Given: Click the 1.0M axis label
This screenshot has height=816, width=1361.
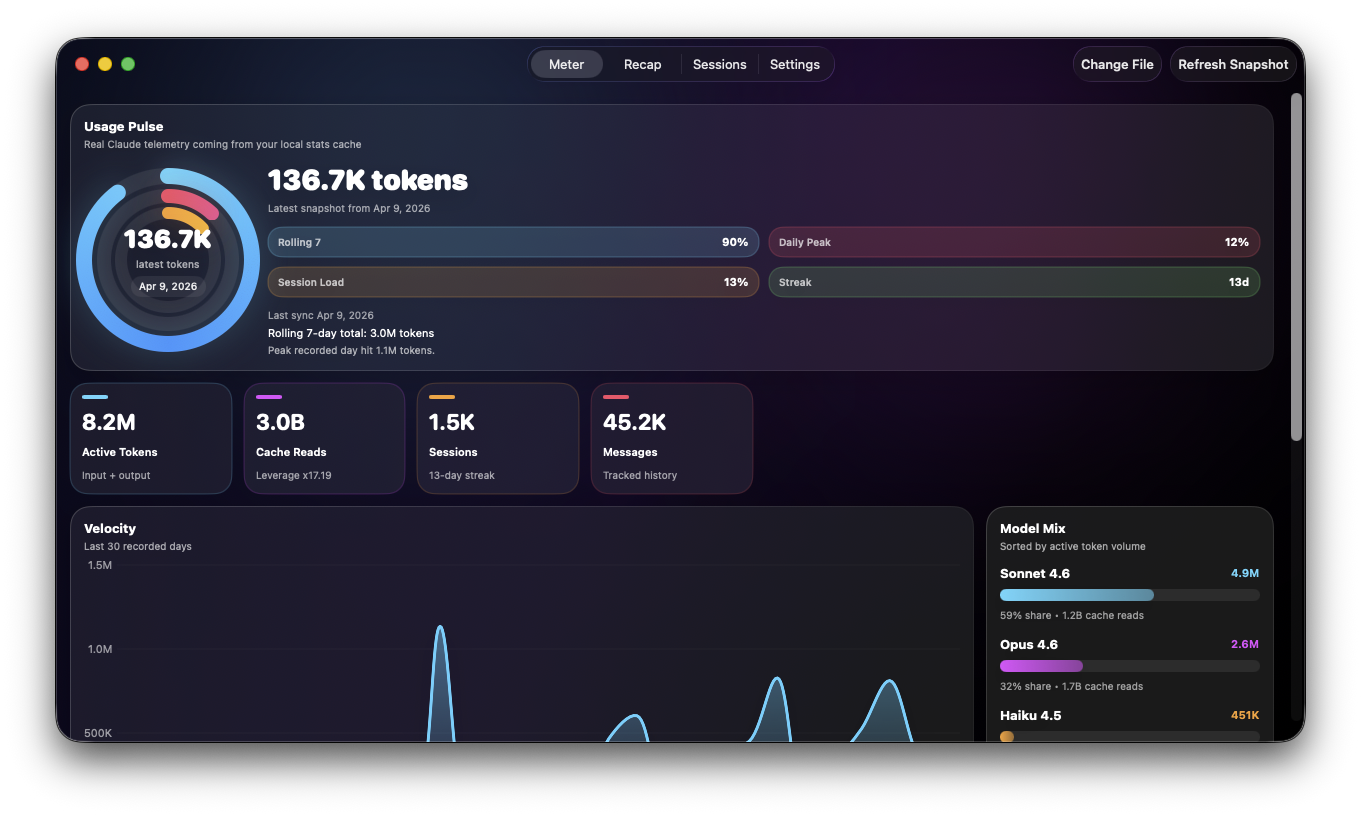Looking at the screenshot, I should tap(100, 650).
